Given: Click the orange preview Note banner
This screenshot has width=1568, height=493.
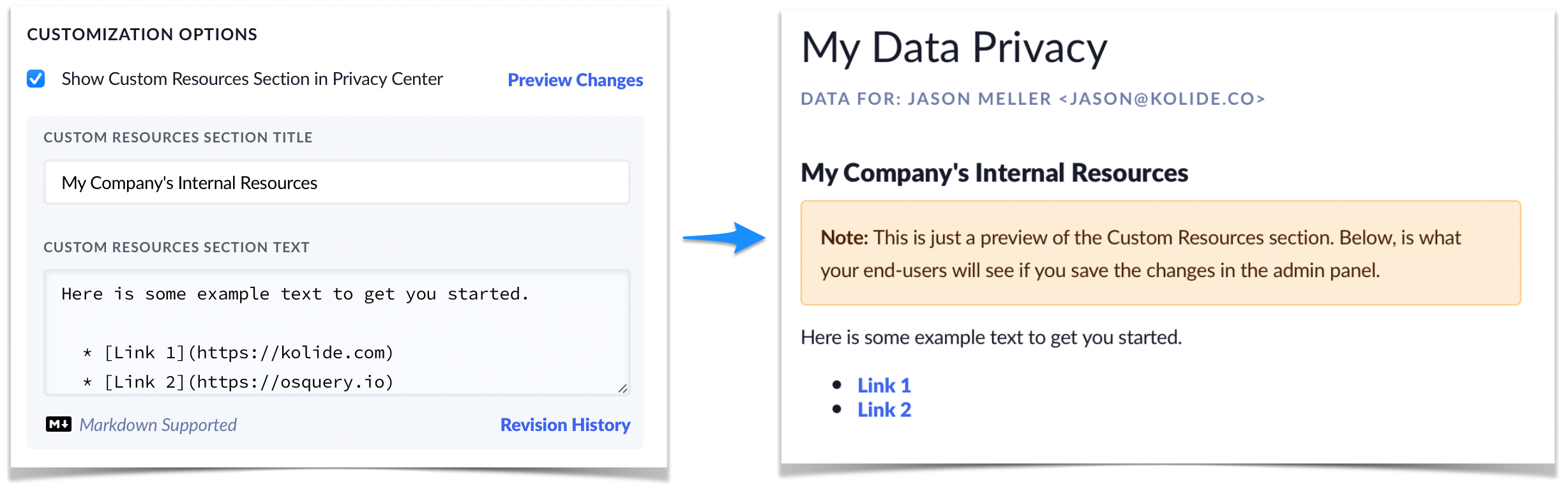Looking at the screenshot, I should coord(1160,253).
